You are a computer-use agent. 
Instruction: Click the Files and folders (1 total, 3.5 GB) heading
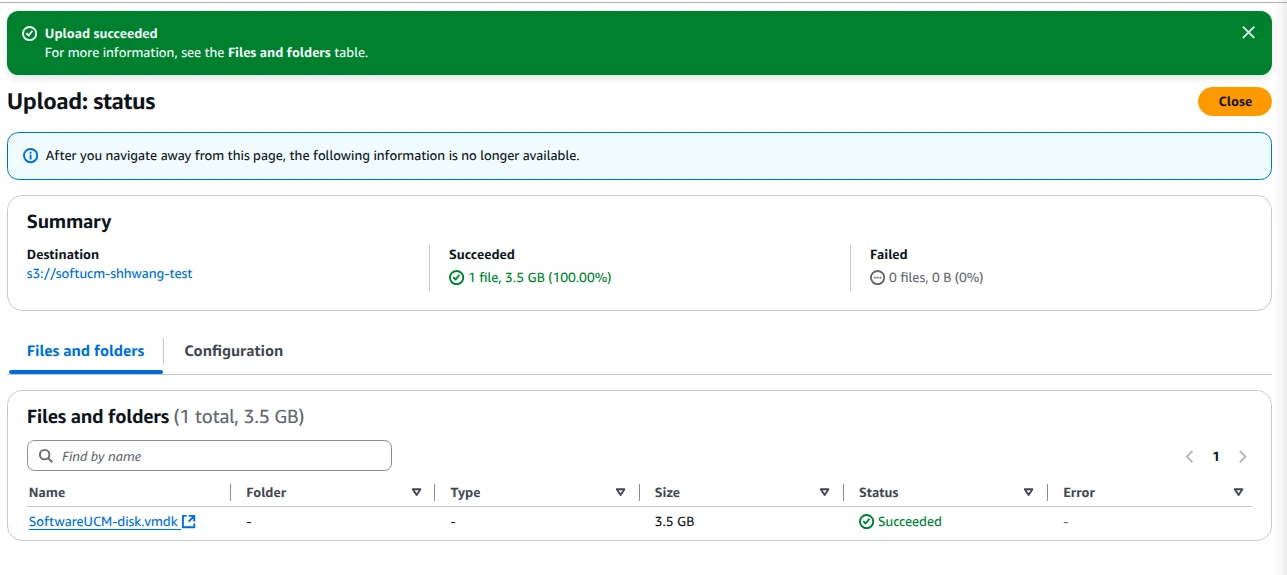[165, 416]
